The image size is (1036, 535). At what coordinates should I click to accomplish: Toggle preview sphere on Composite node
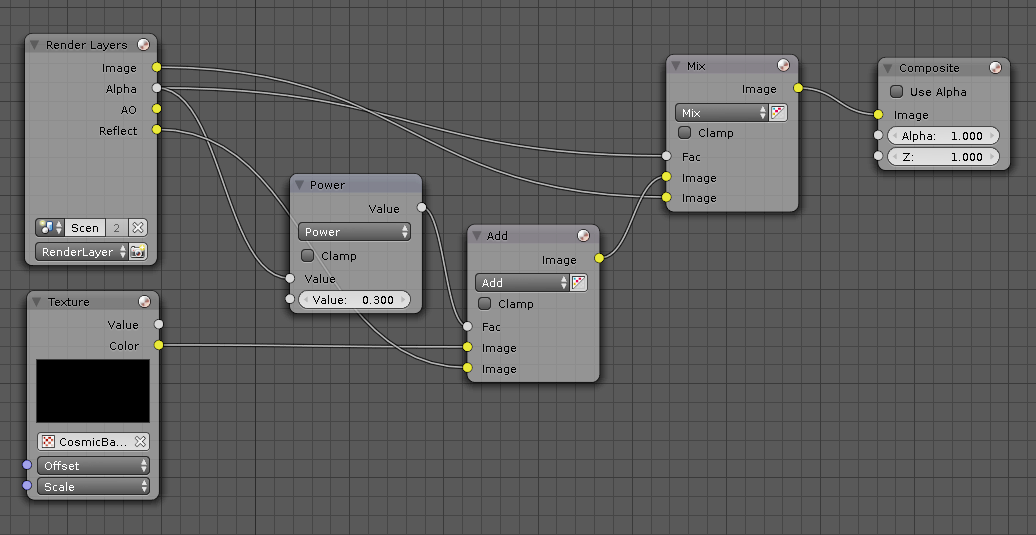click(x=996, y=68)
